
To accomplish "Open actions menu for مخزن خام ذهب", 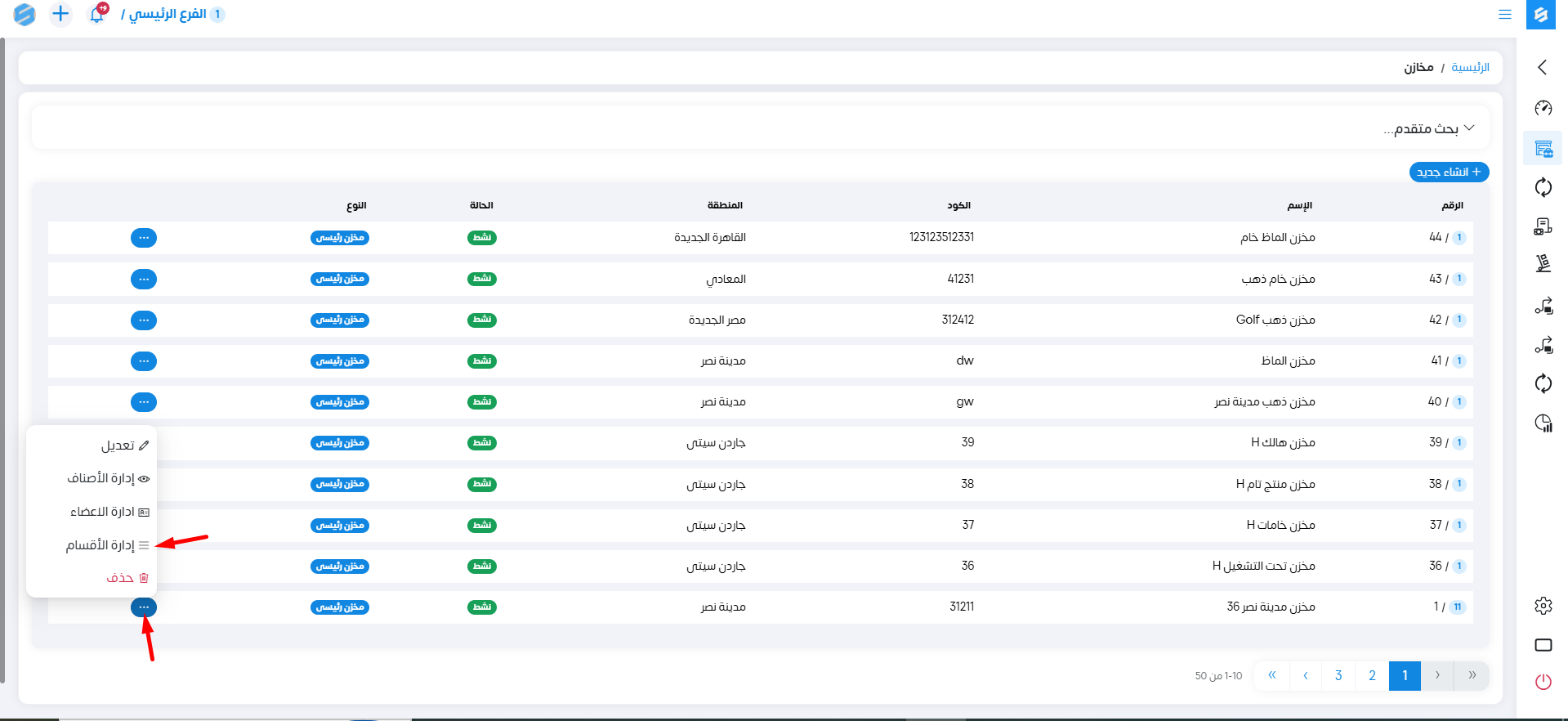I will [144, 279].
